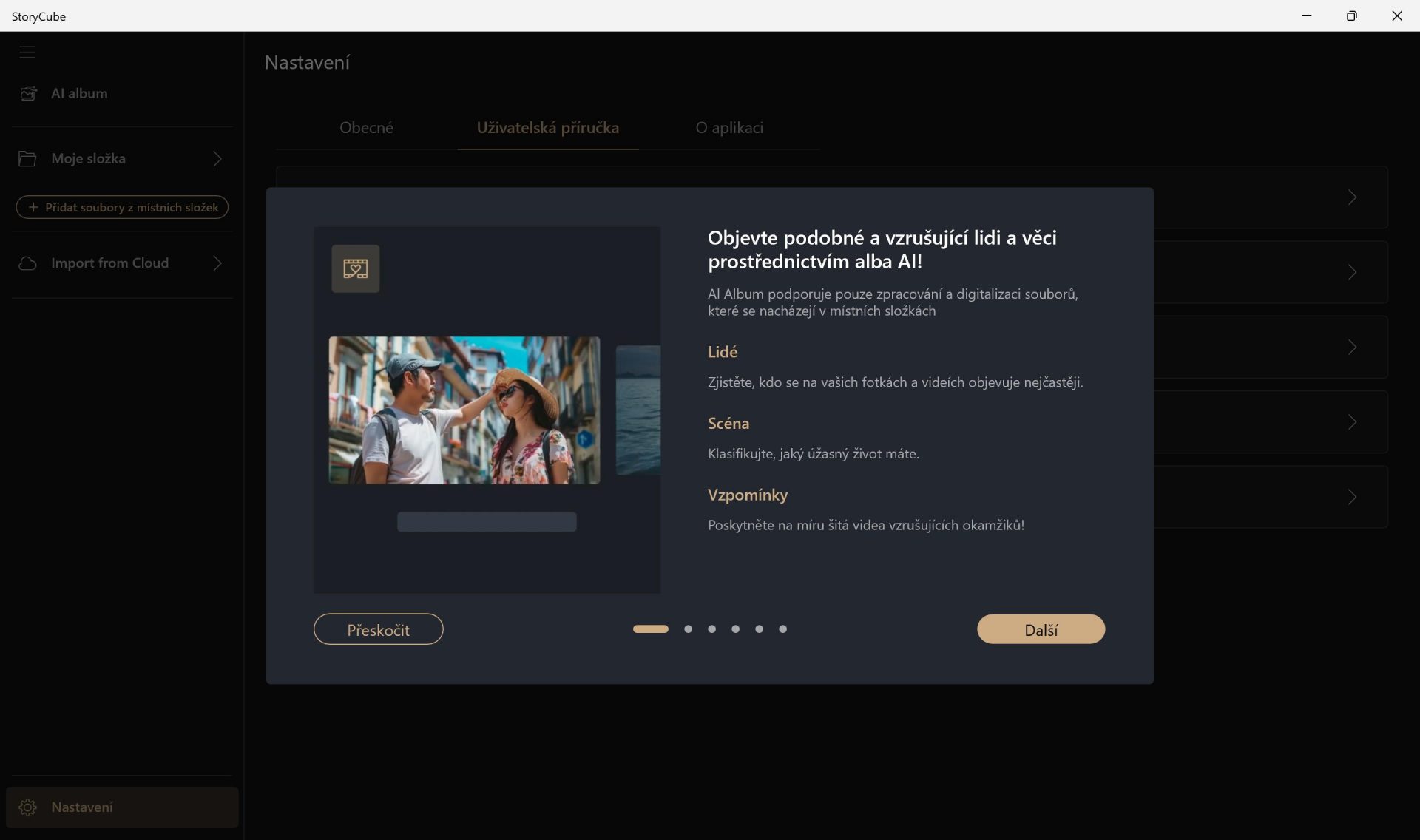Open first guide row chevron at right

[x=1352, y=197]
